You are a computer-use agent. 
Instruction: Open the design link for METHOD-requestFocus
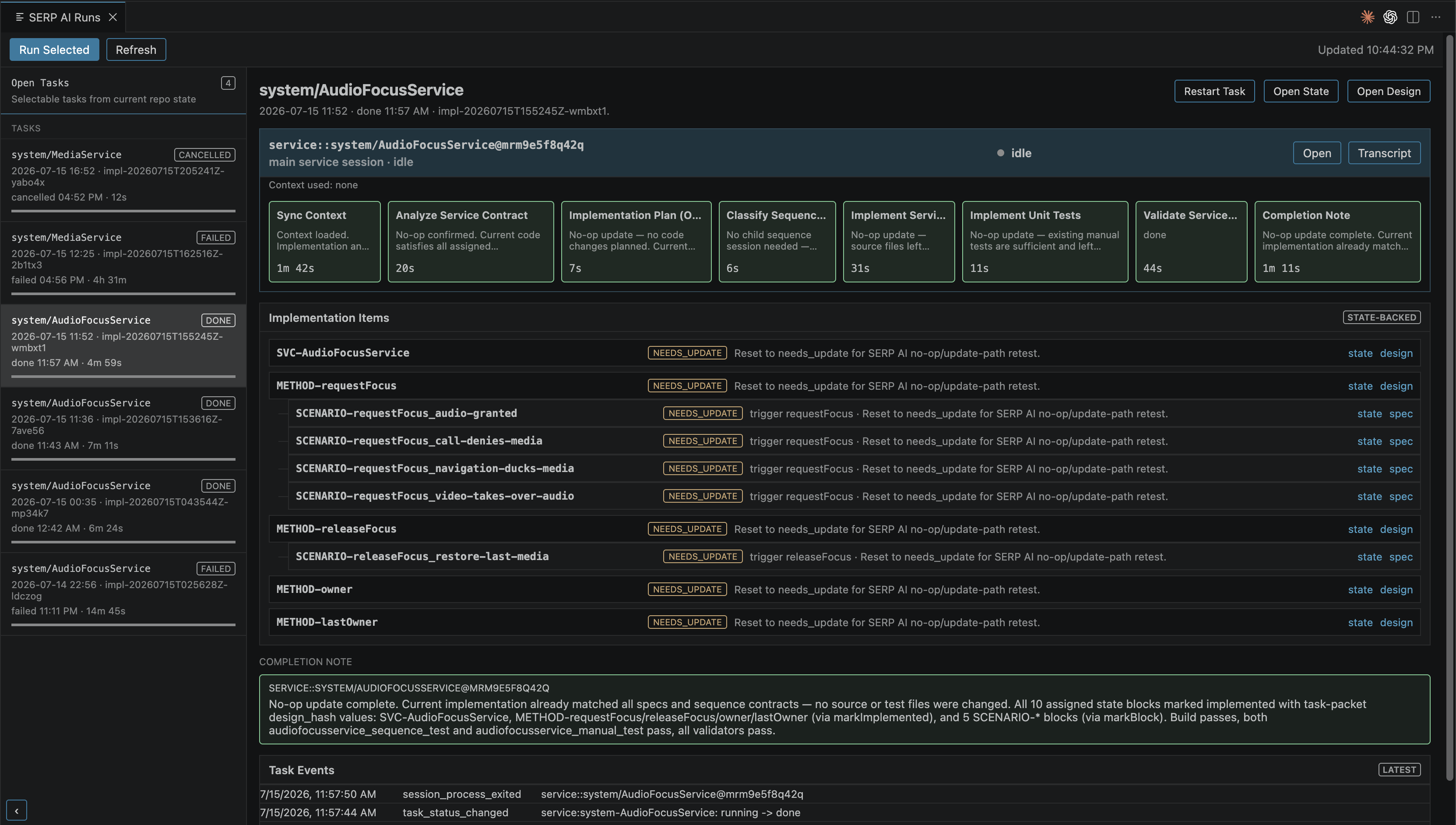coord(1396,386)
